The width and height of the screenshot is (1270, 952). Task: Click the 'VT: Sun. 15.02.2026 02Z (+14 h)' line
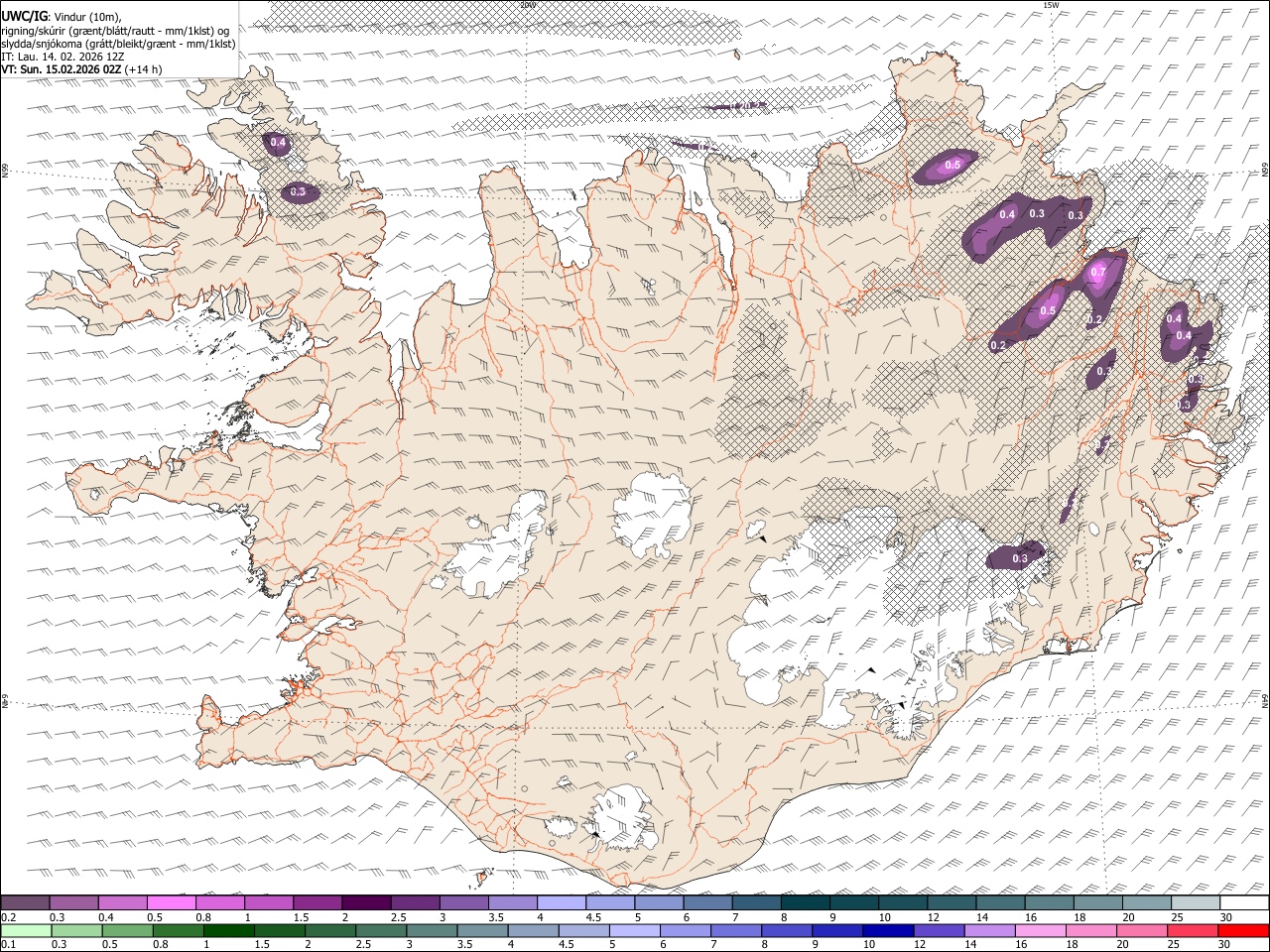[x=81, y=69]
